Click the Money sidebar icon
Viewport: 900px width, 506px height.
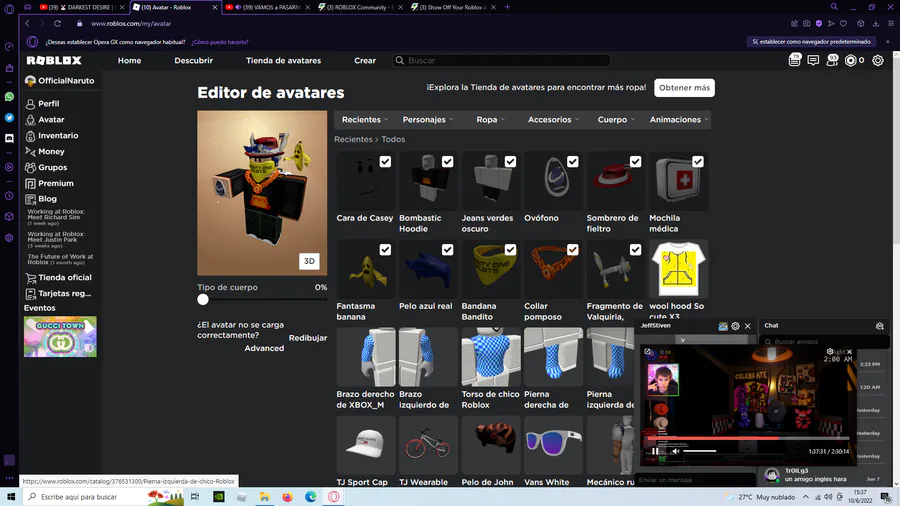(30, 151)
